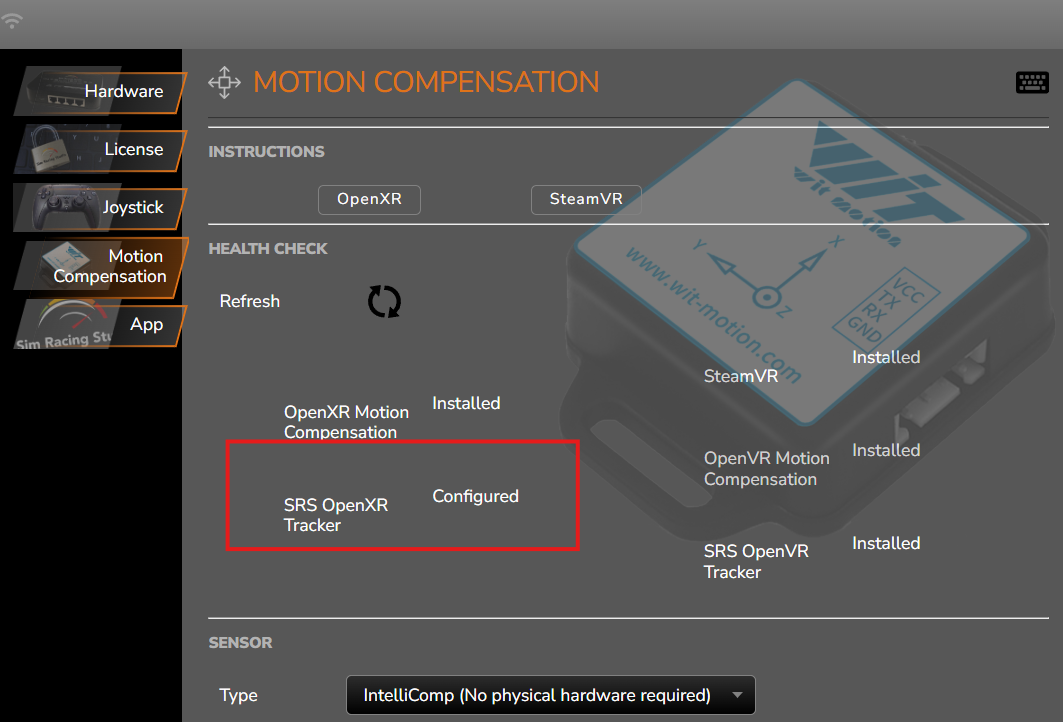
Task: Click the SENSOR section heading
Action: [240, 643]
